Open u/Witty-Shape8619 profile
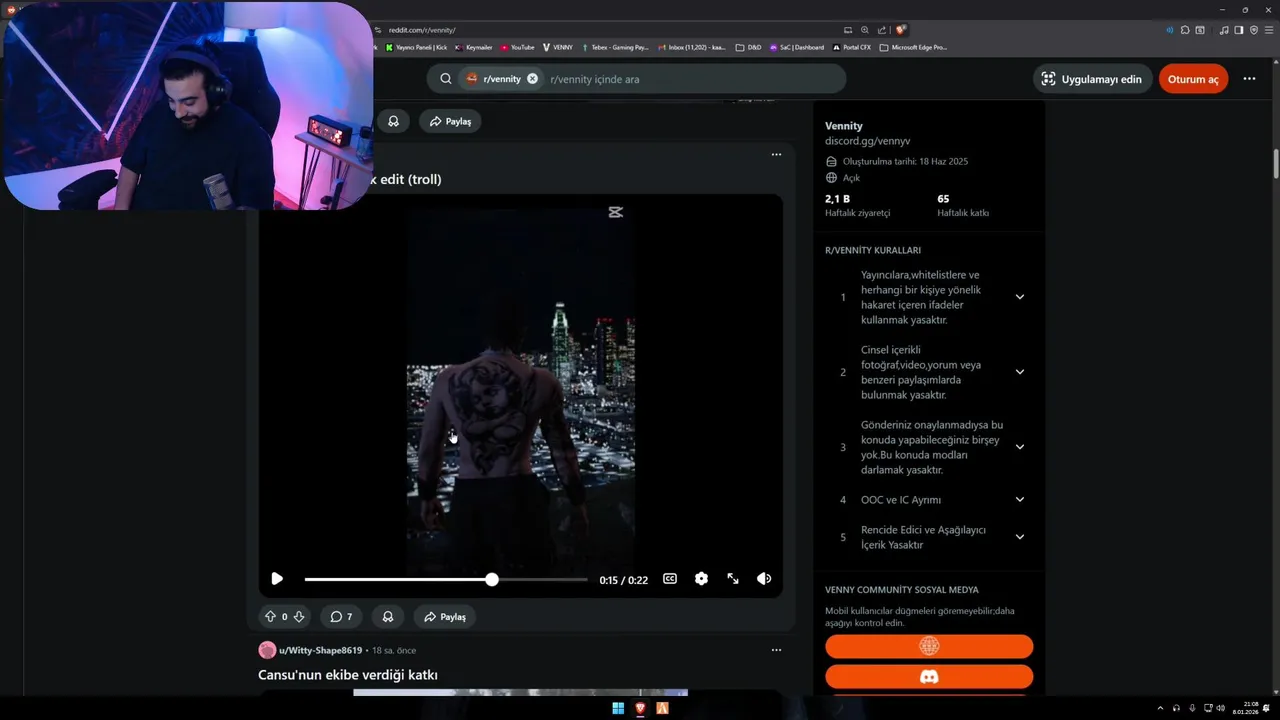 pyautogui.click(x=320, y=650)
